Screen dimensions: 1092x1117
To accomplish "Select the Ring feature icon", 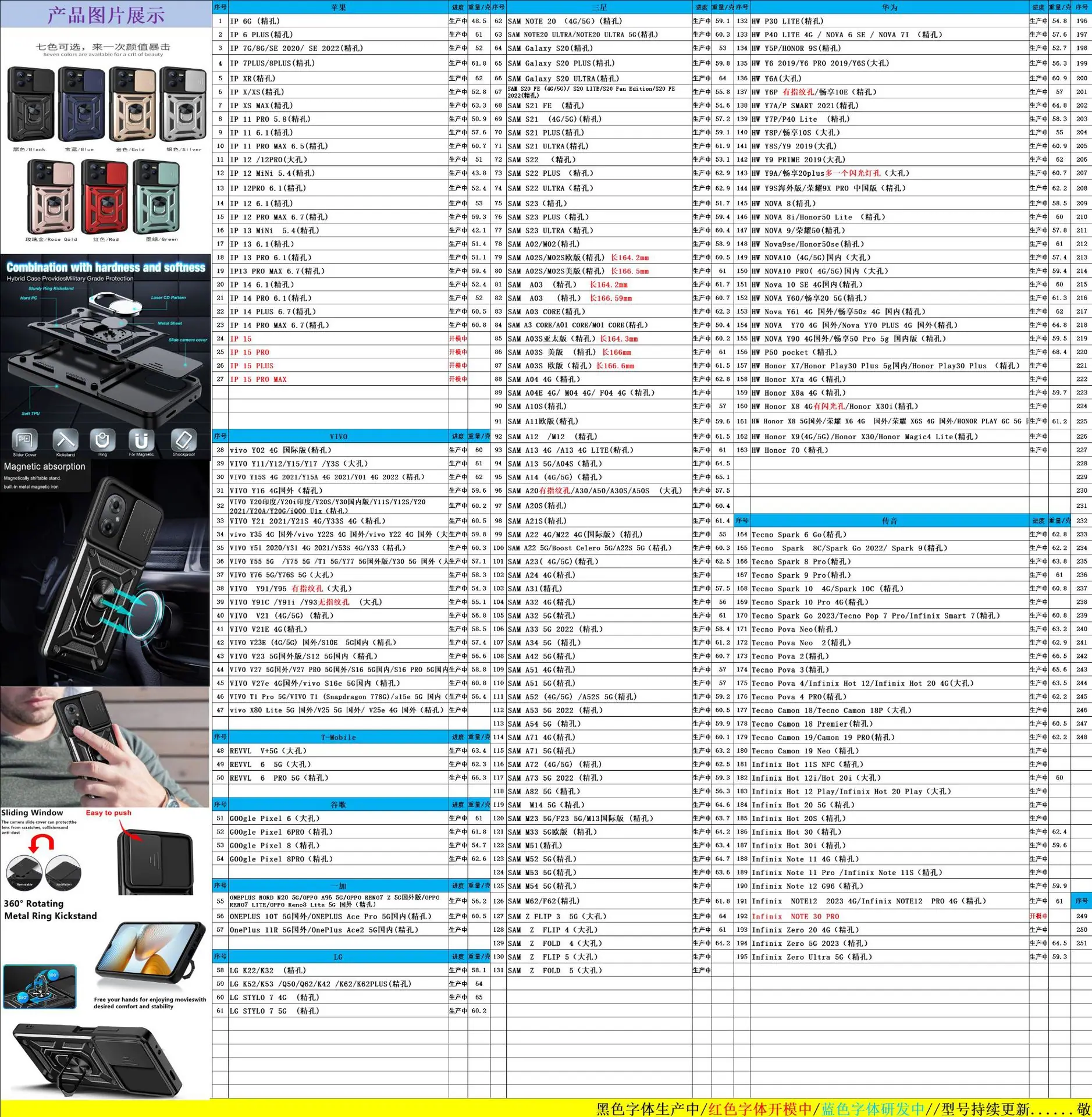I will 102,440.
